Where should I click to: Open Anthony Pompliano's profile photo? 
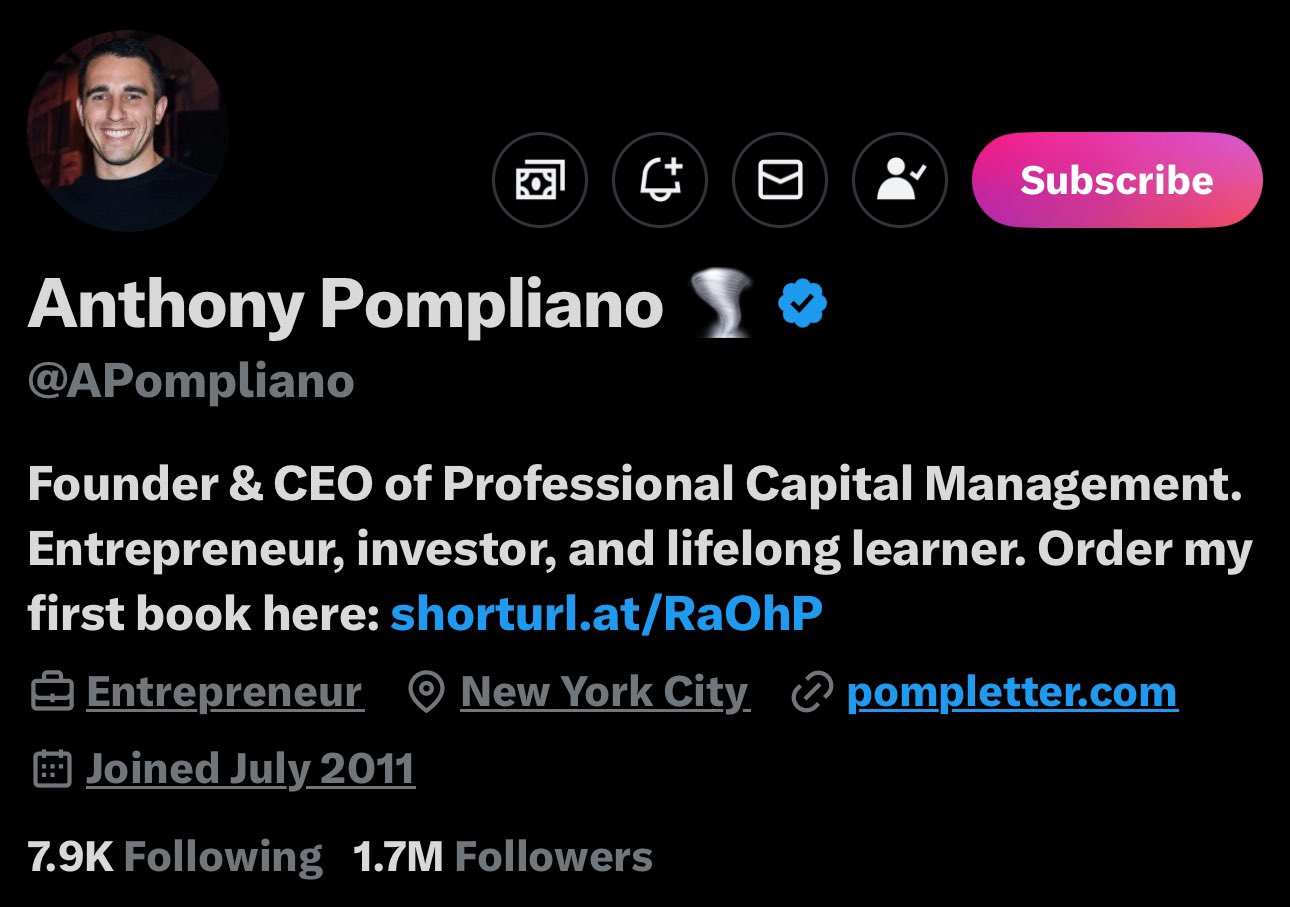[127, 131]
